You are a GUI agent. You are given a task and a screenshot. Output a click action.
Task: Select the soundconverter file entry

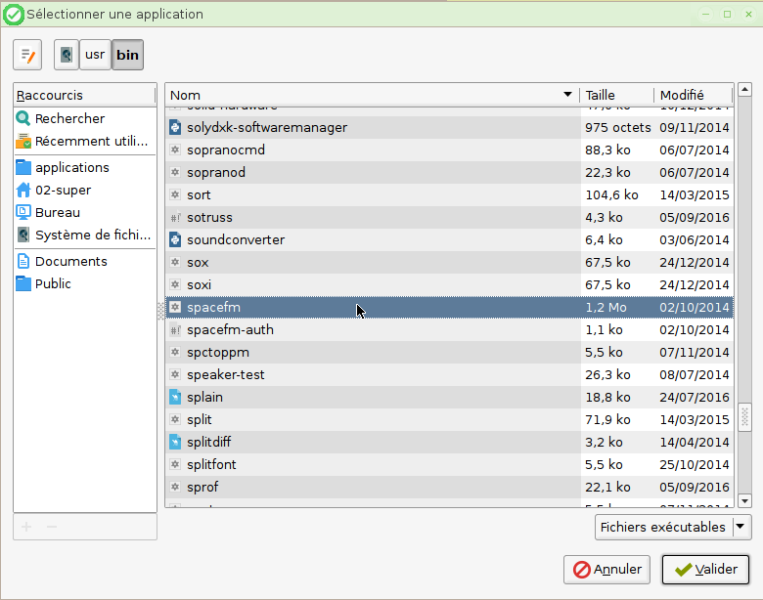(x=449, y=240)
